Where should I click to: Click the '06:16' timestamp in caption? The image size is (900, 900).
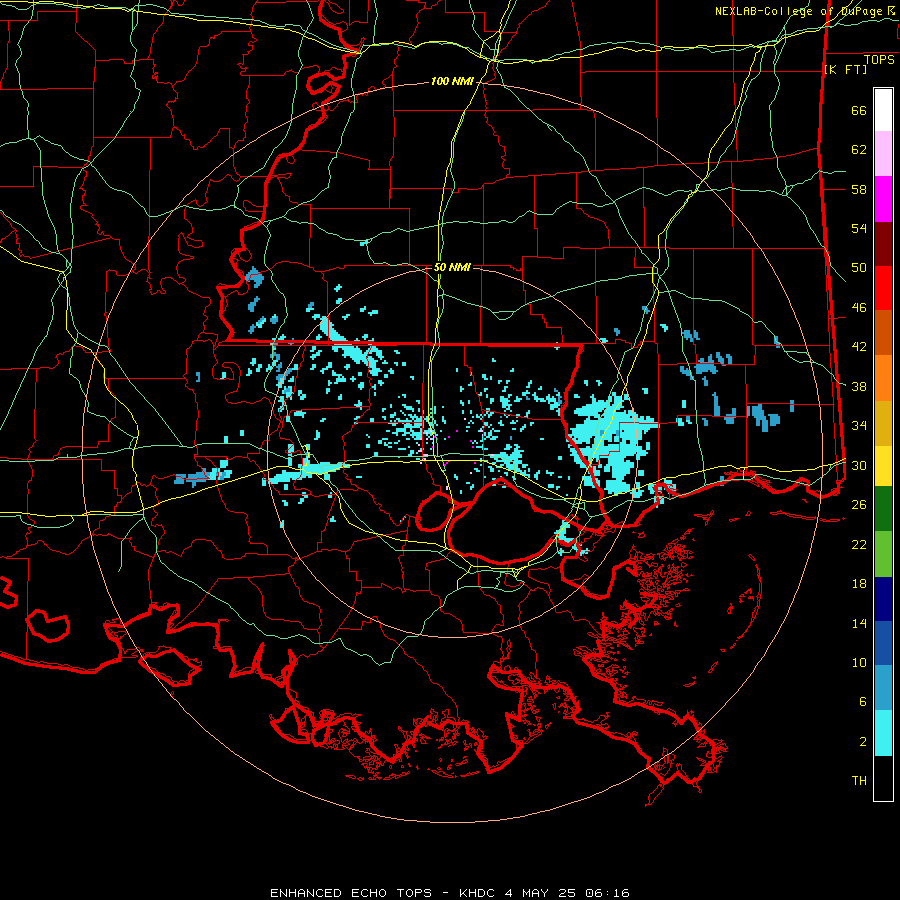pos(608,893)
